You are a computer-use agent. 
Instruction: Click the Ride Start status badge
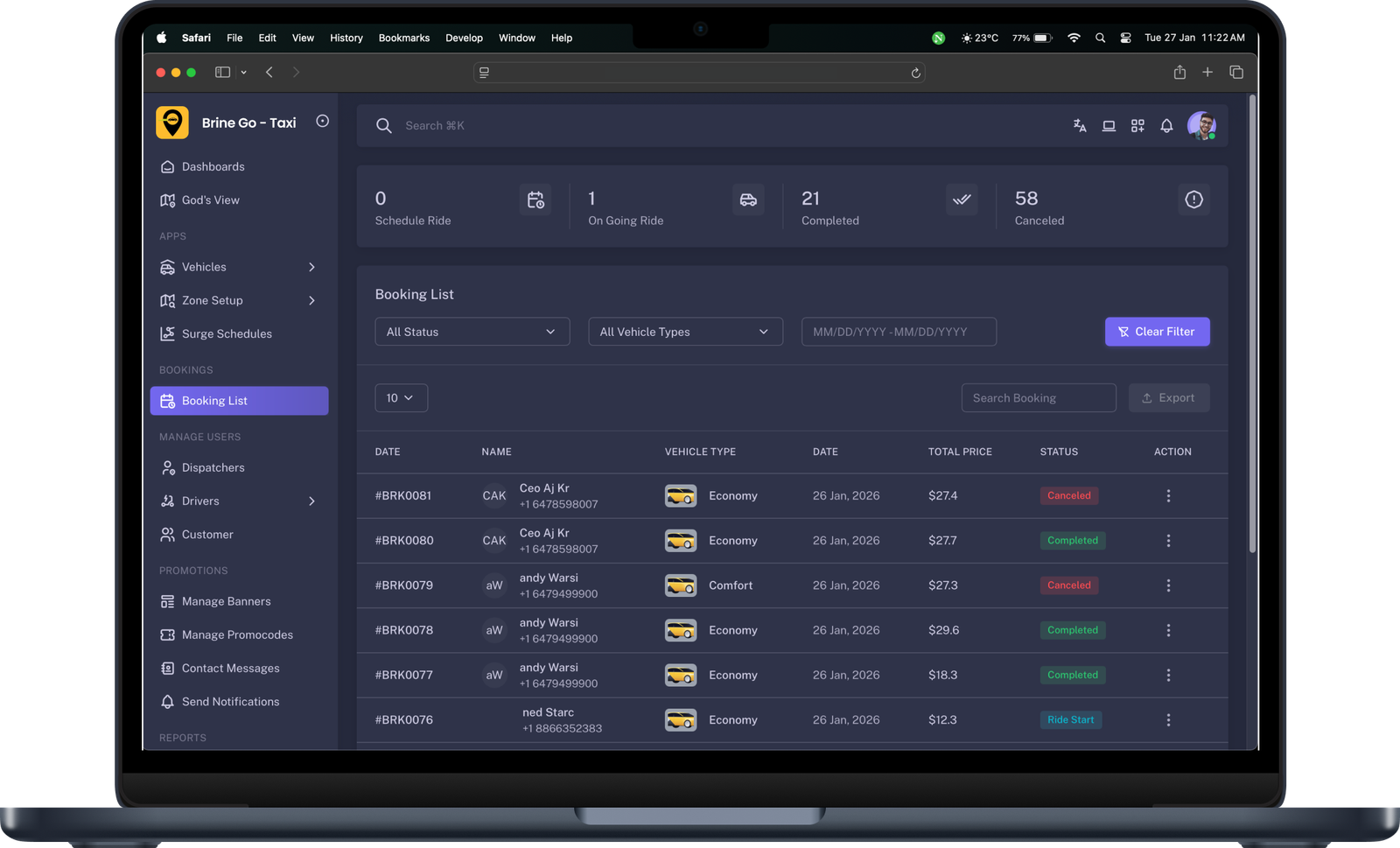1070,720
